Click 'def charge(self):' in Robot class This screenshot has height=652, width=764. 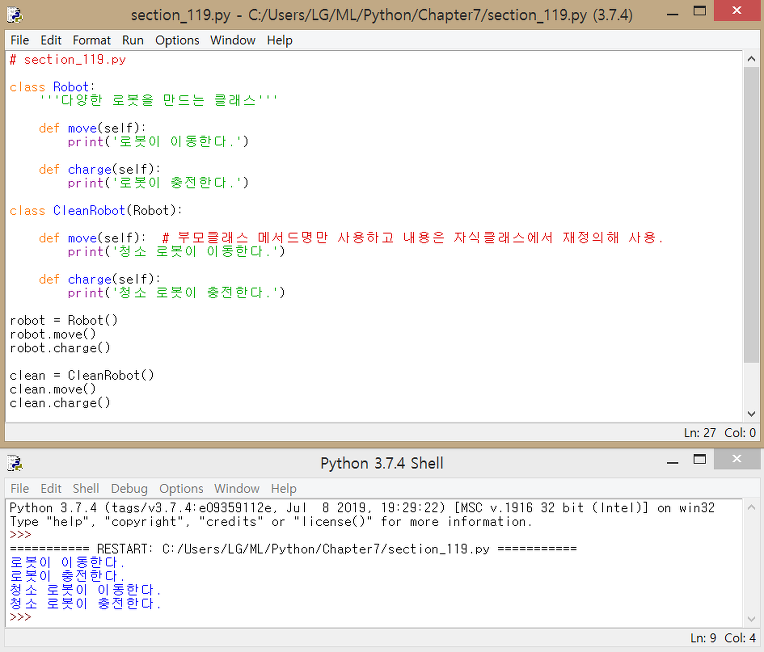click(x=99, y=169)
